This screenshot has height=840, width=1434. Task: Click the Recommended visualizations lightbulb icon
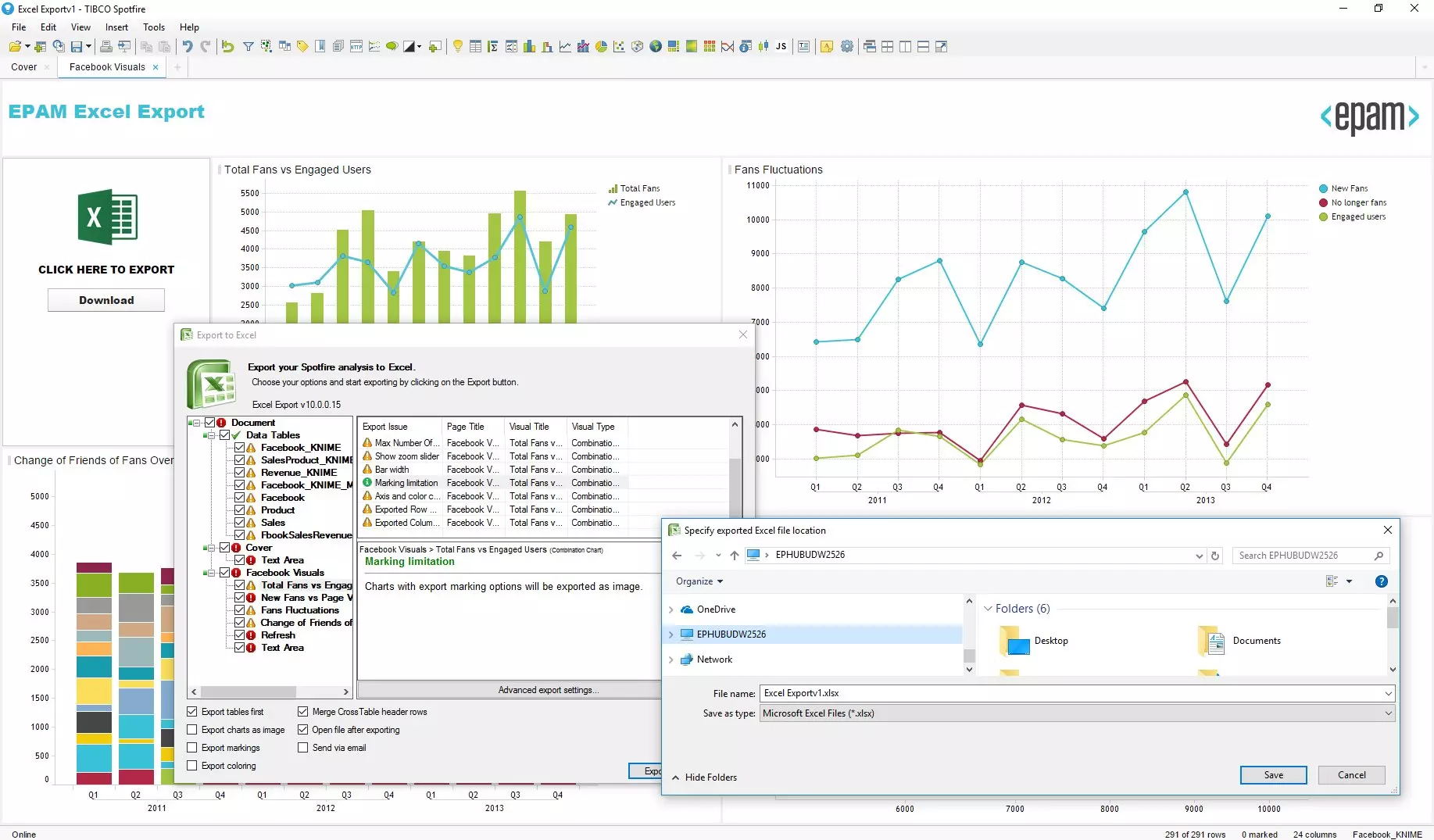coord(458,47)
